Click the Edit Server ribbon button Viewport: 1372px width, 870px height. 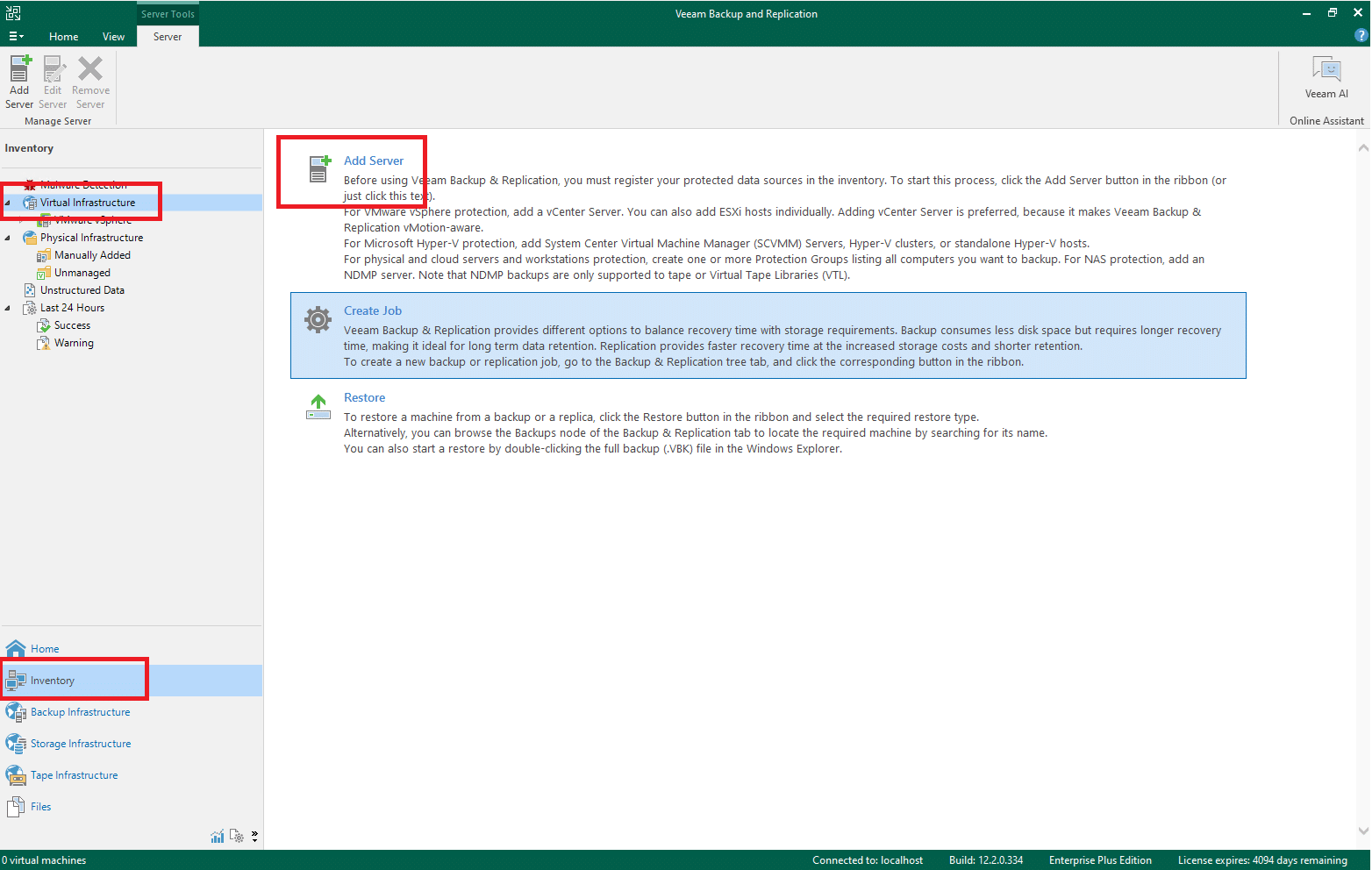click(53, 82)
